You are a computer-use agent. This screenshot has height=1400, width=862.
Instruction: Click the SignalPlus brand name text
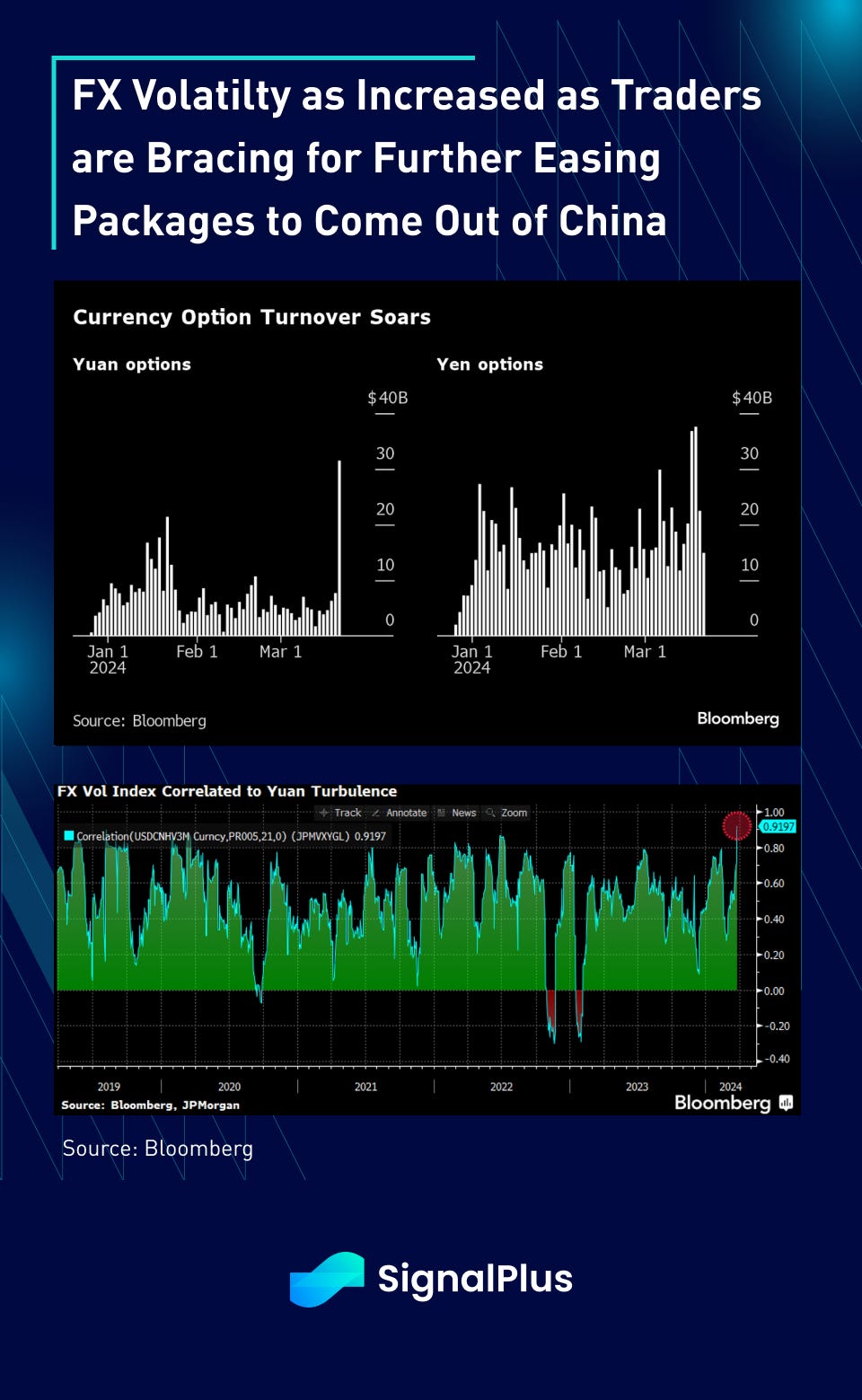pyautogui.click(x=475, y=1279)
